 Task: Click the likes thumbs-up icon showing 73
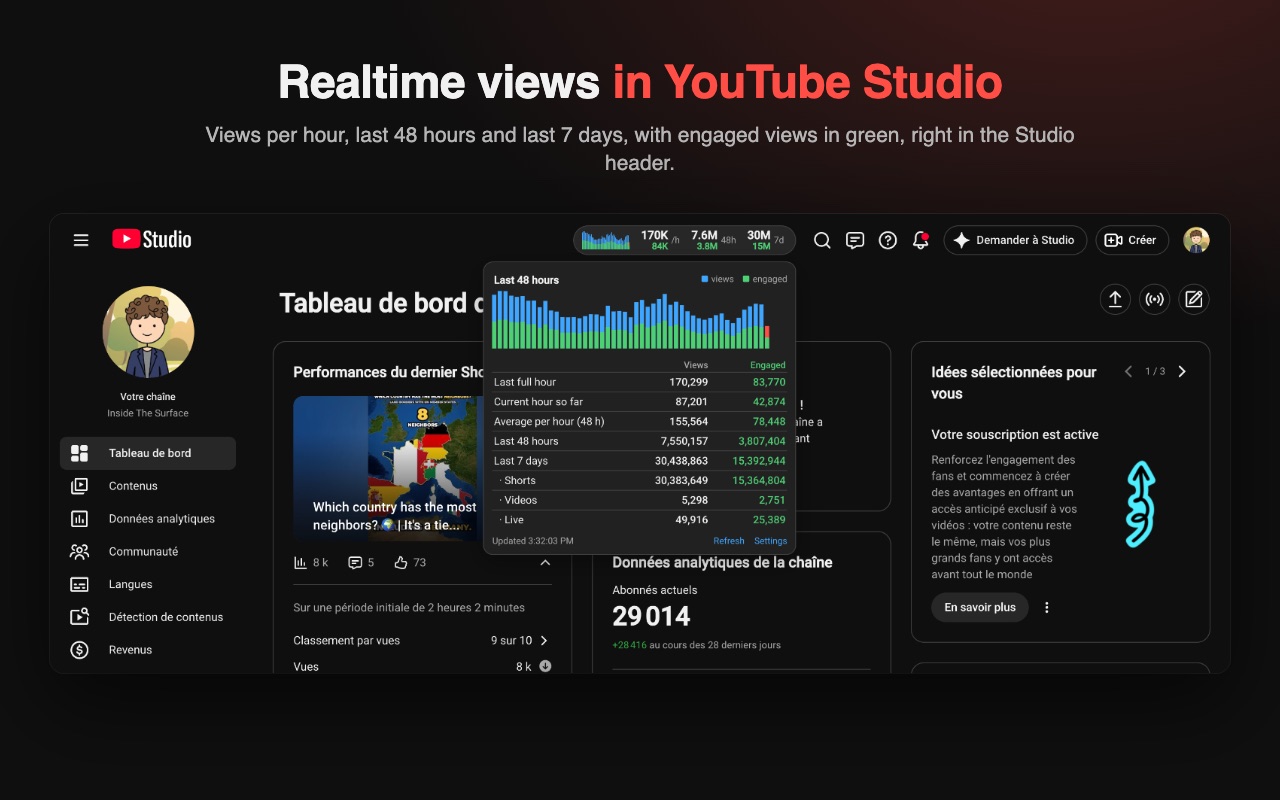click(x=401, y=563)
